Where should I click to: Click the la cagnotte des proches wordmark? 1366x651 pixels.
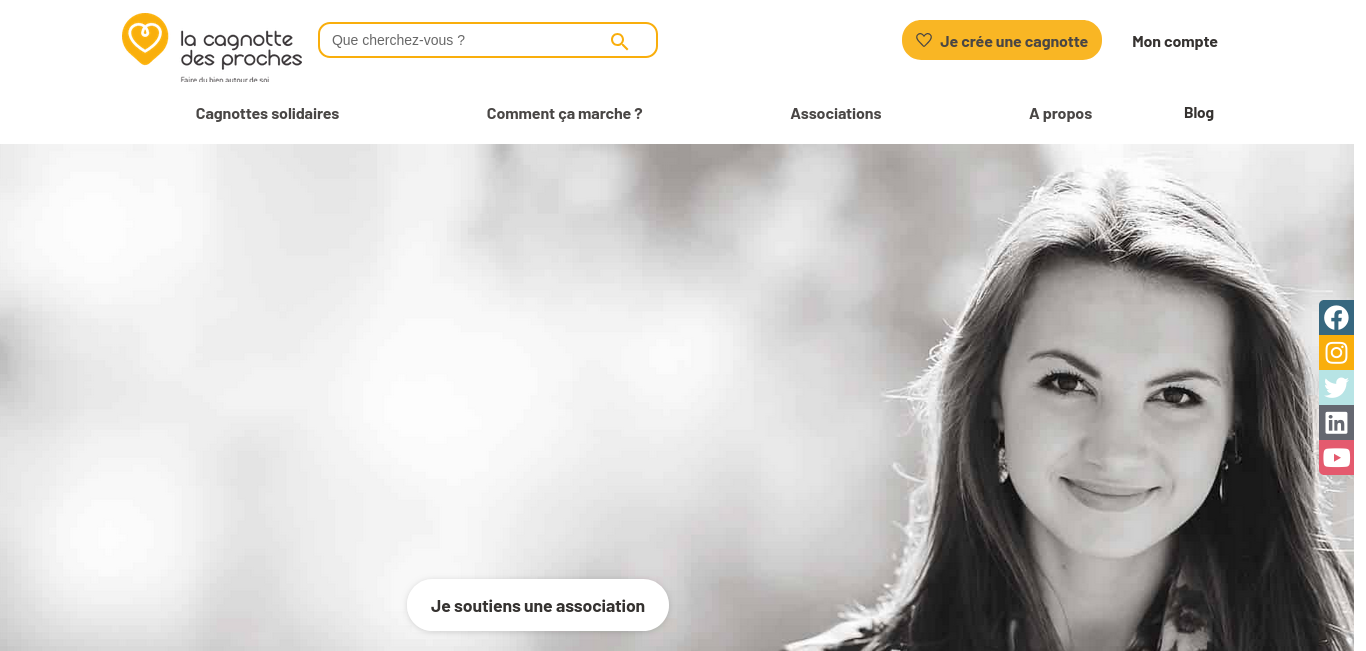pos(241,49)
